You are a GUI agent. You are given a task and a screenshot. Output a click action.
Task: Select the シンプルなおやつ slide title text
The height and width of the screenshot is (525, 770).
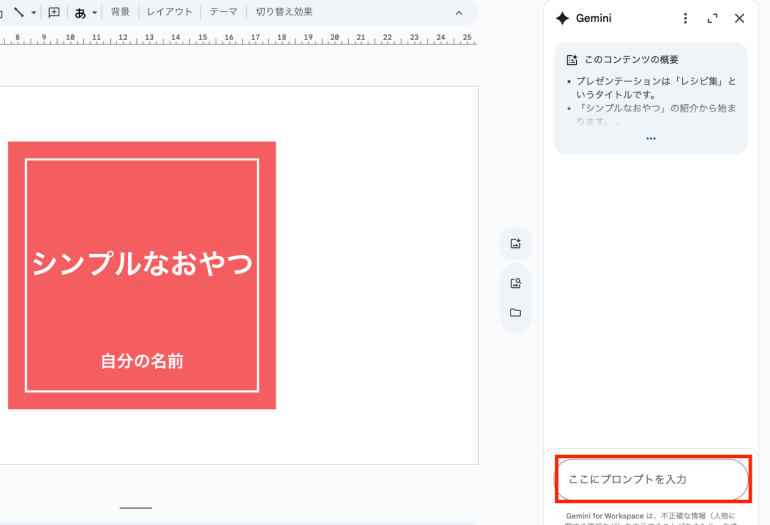(x=142, y=263)
